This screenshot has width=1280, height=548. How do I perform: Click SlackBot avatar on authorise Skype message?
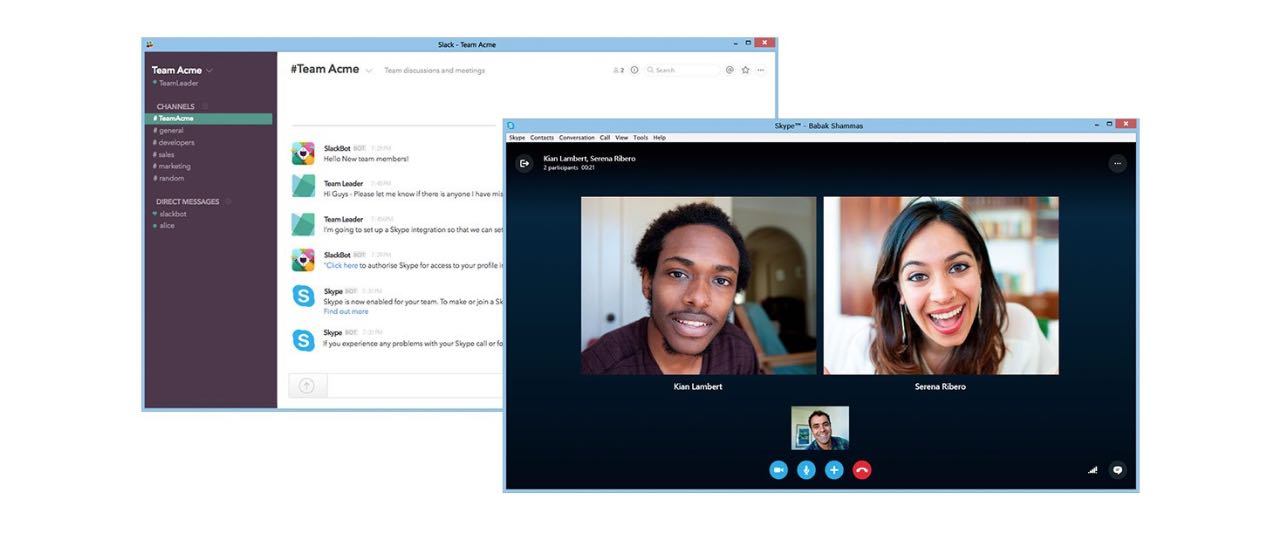coord(303,260)
